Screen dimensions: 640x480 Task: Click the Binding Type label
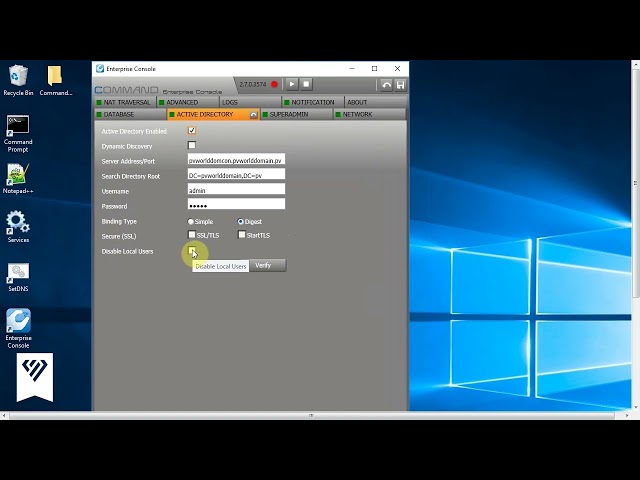click(x=119, y=221)
